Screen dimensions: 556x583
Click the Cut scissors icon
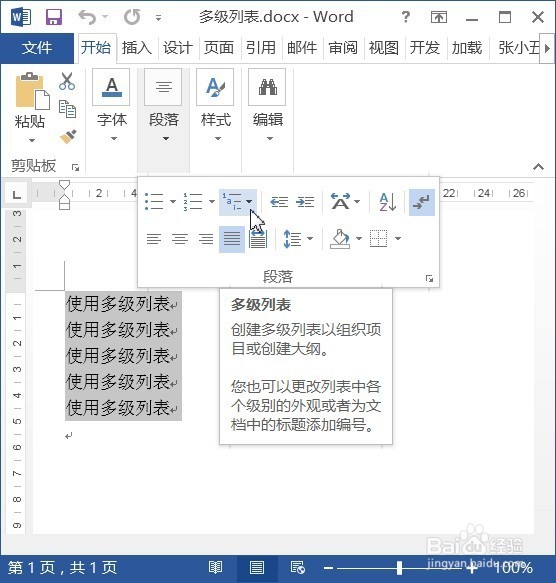pos(67,81)
